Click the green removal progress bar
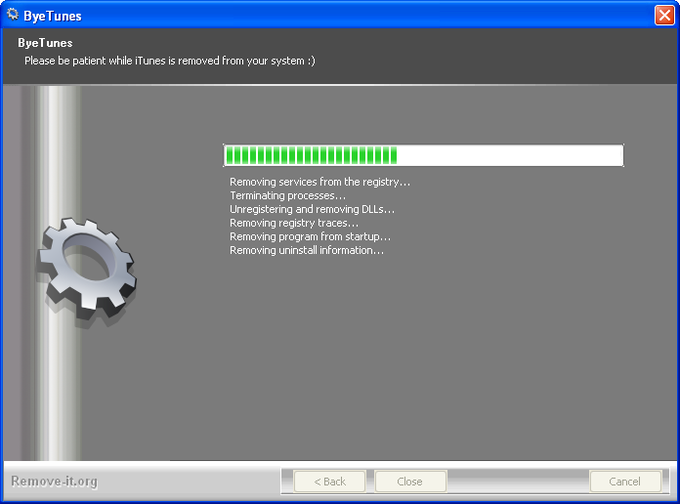Screen dimensions: 680x504 tap(423, 155)
